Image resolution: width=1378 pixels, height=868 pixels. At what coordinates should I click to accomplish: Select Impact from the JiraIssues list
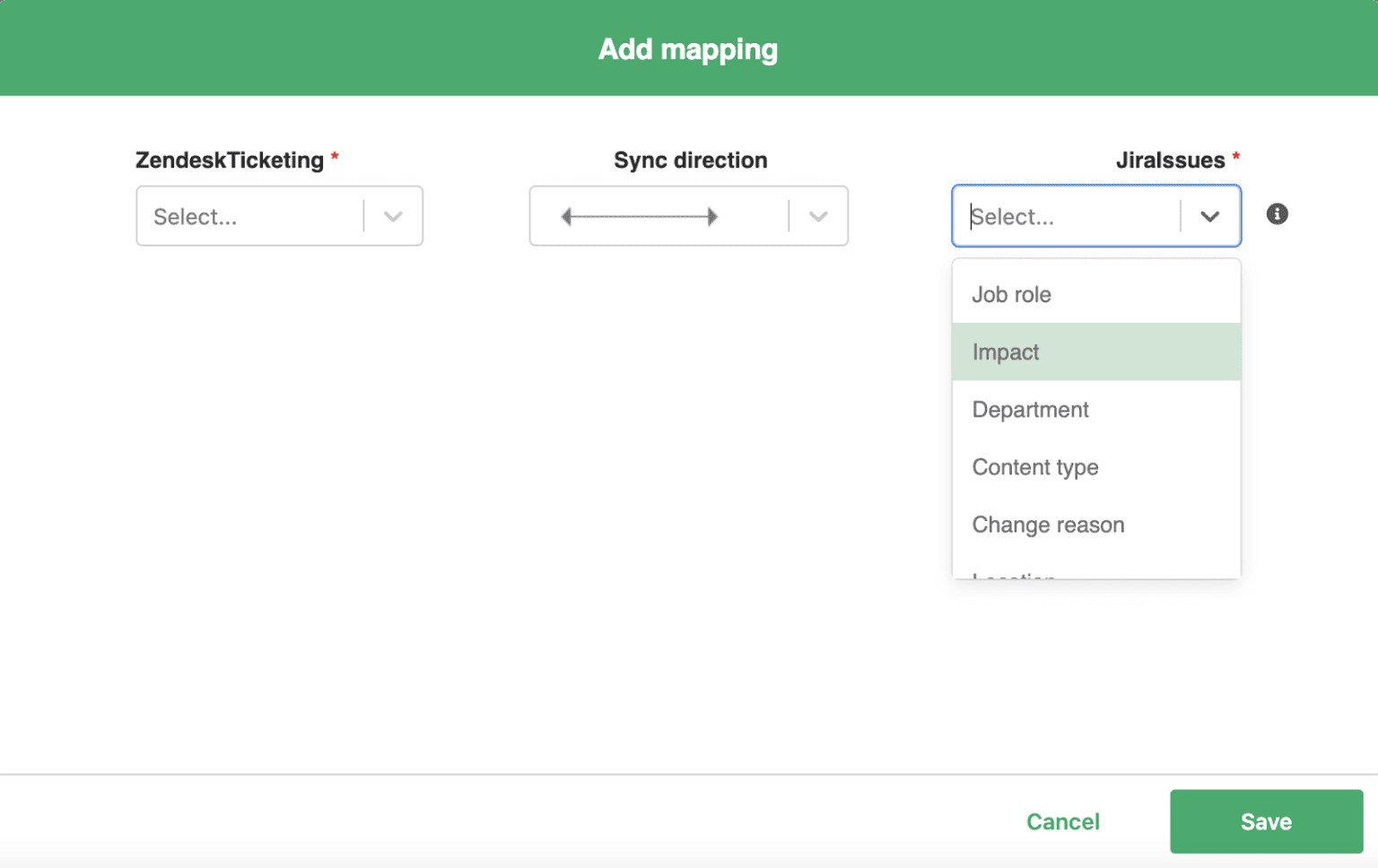[x=1005, y=352]
